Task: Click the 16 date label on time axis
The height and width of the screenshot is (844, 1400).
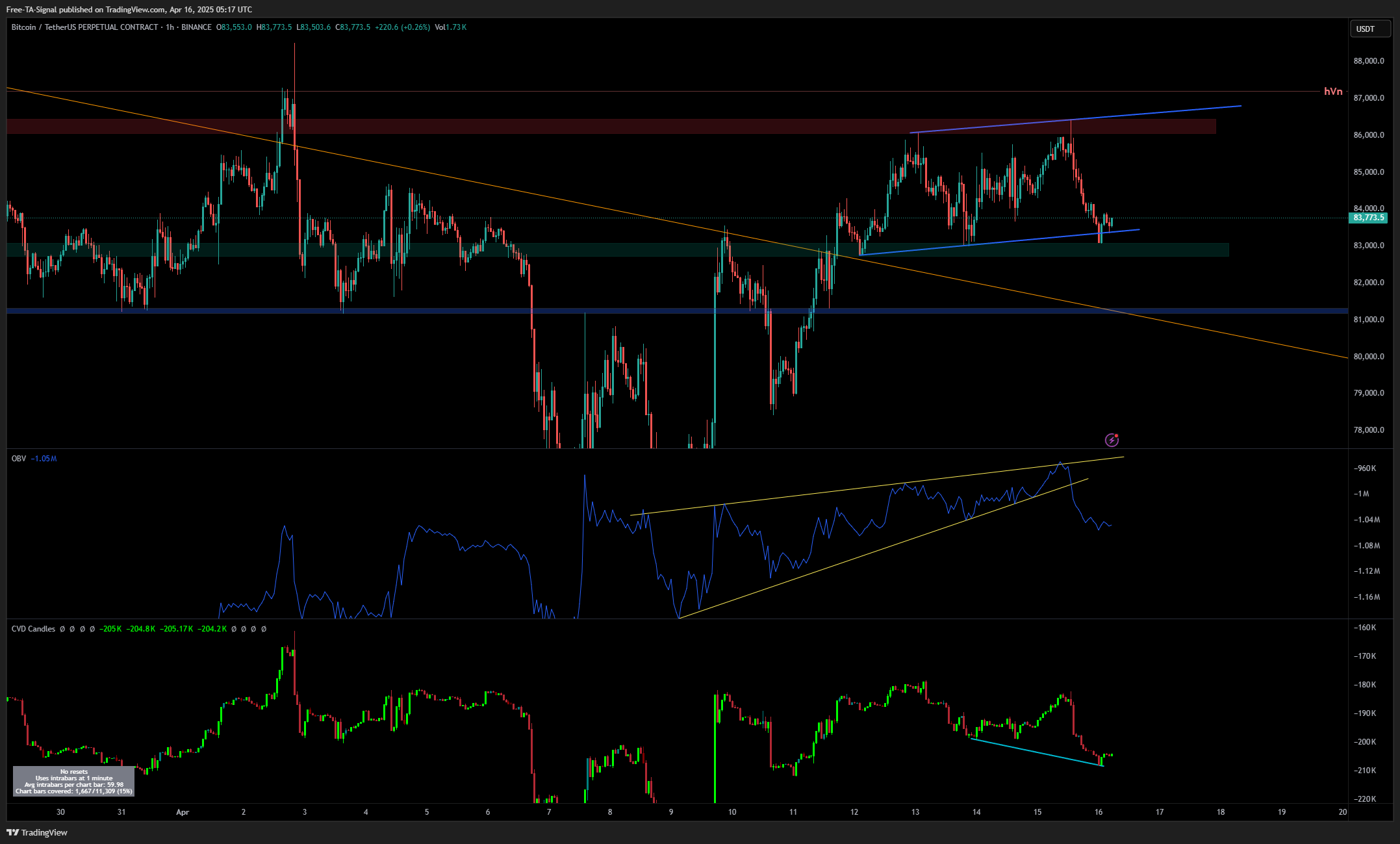Action: tap(1099, 812)
